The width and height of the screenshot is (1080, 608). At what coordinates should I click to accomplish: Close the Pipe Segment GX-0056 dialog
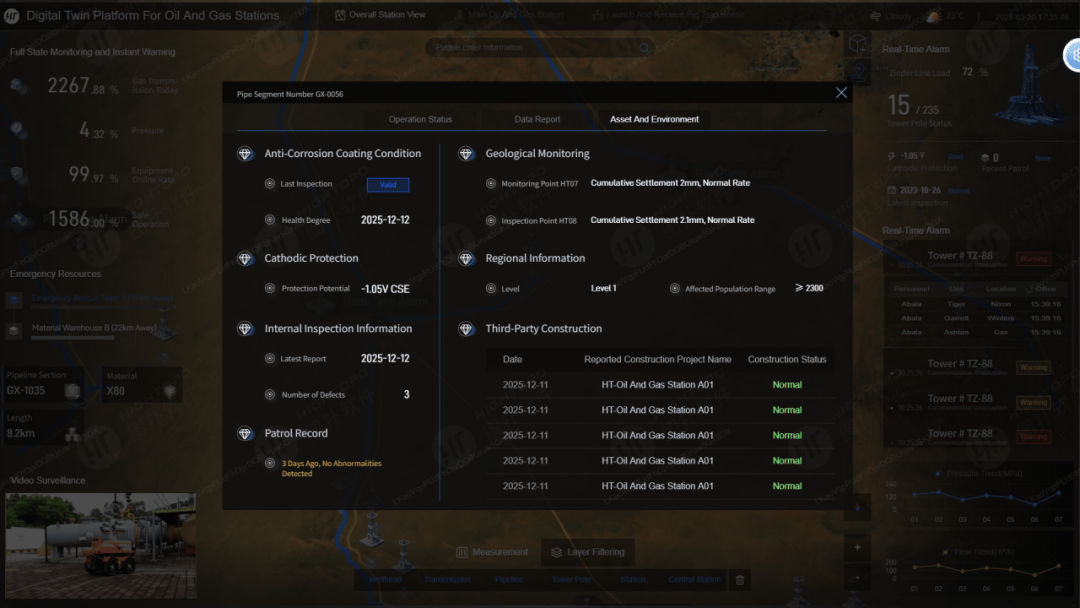tap(841, 93)
